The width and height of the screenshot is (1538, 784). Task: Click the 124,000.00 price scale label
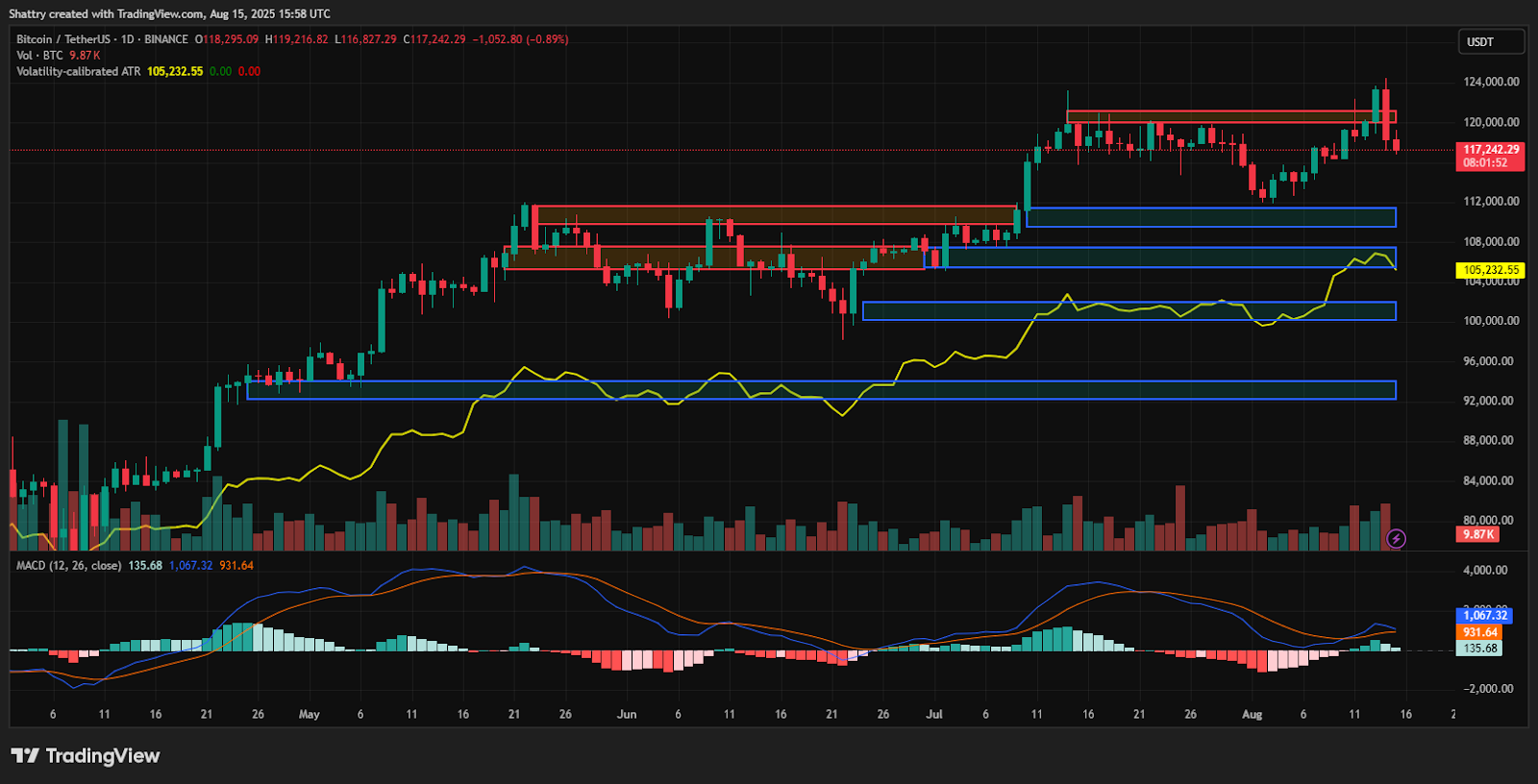tap(1491, 82)
